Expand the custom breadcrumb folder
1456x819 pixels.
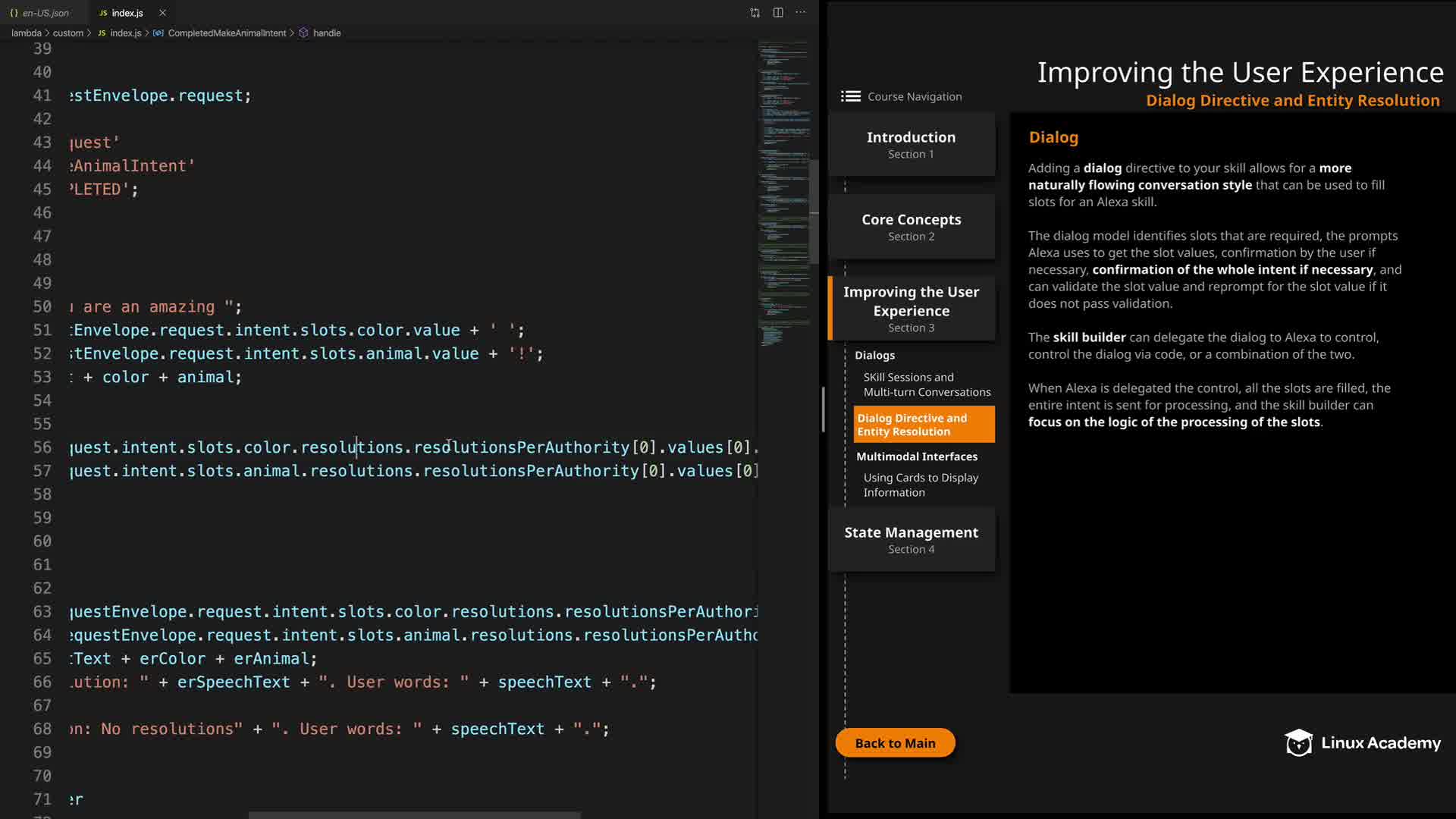(x=67, y=33)
